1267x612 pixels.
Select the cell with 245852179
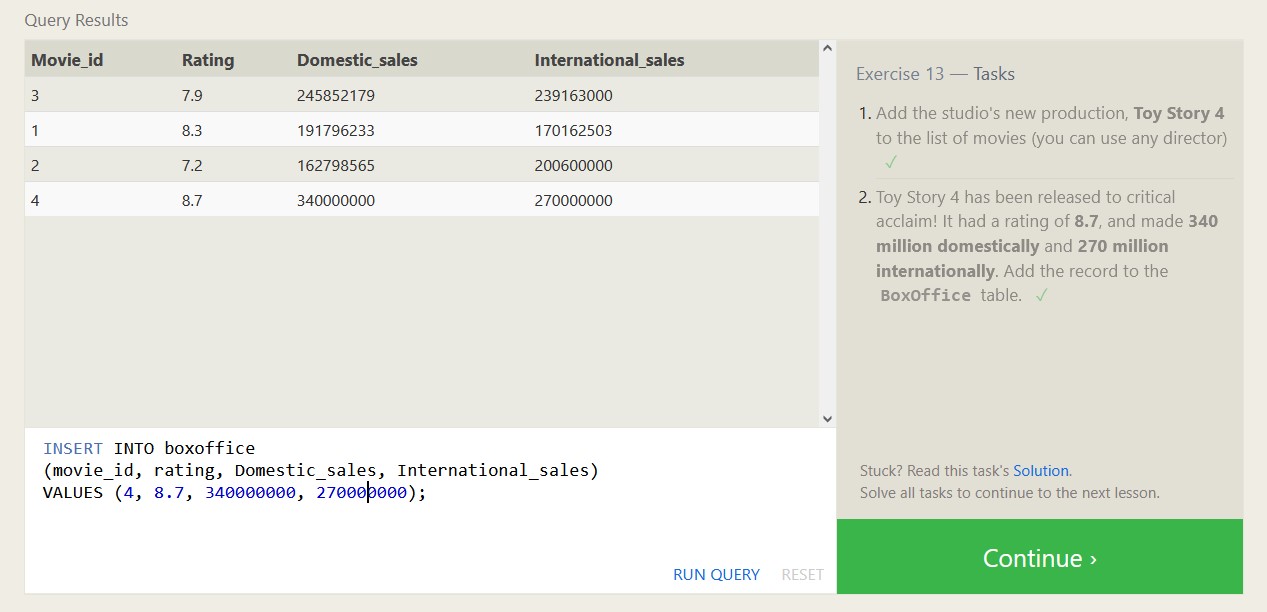pyautogui.click(x=336, y=96)
